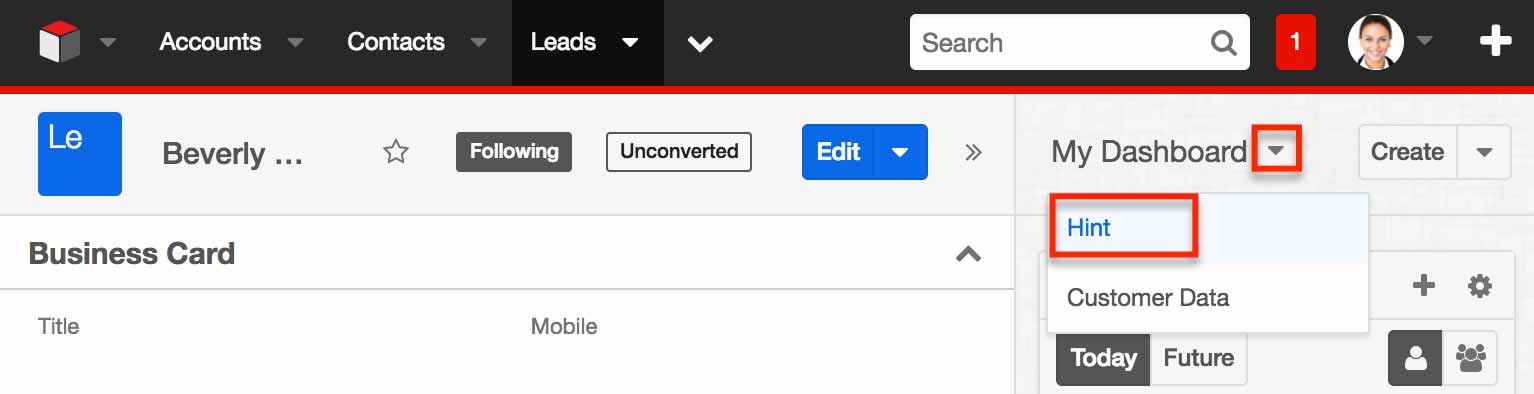1534x394 pixels.
Task: Open the dashlet gear settings
Action: (x=1479, y=286)
